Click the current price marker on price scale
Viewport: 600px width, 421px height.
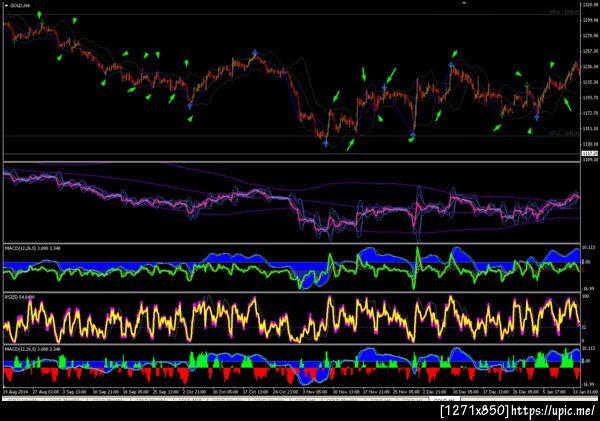tap(590, 153)
